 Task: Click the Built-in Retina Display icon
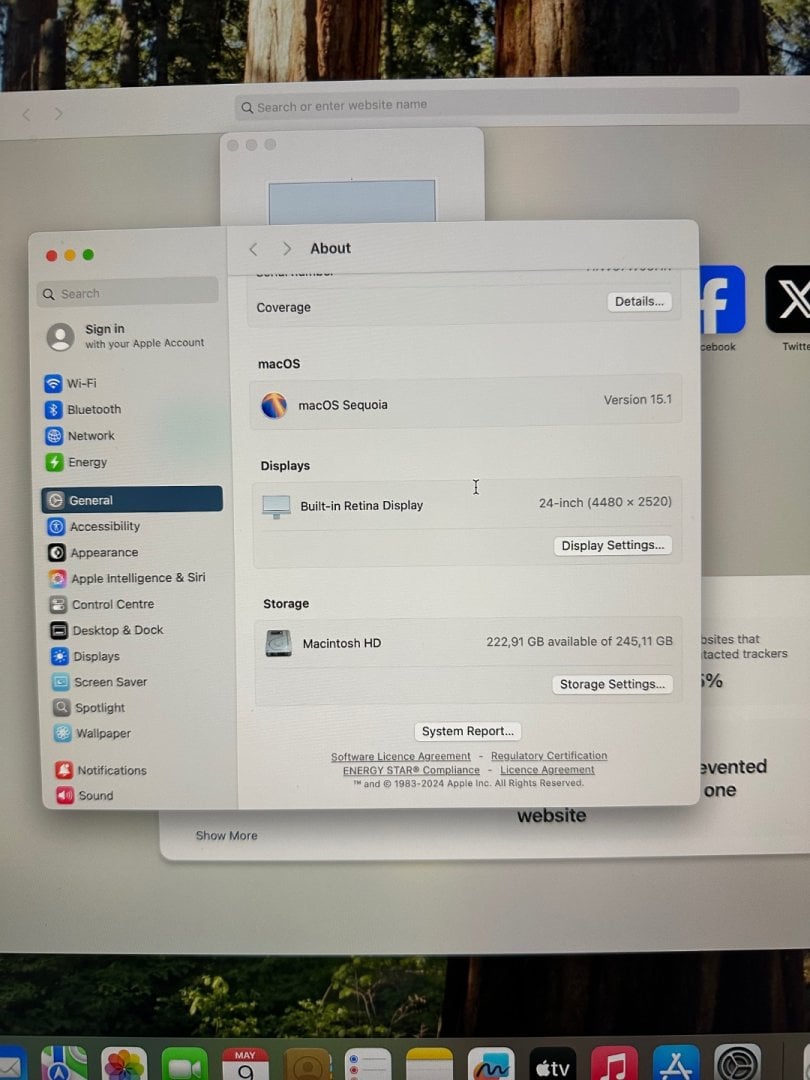pos(276,506)
